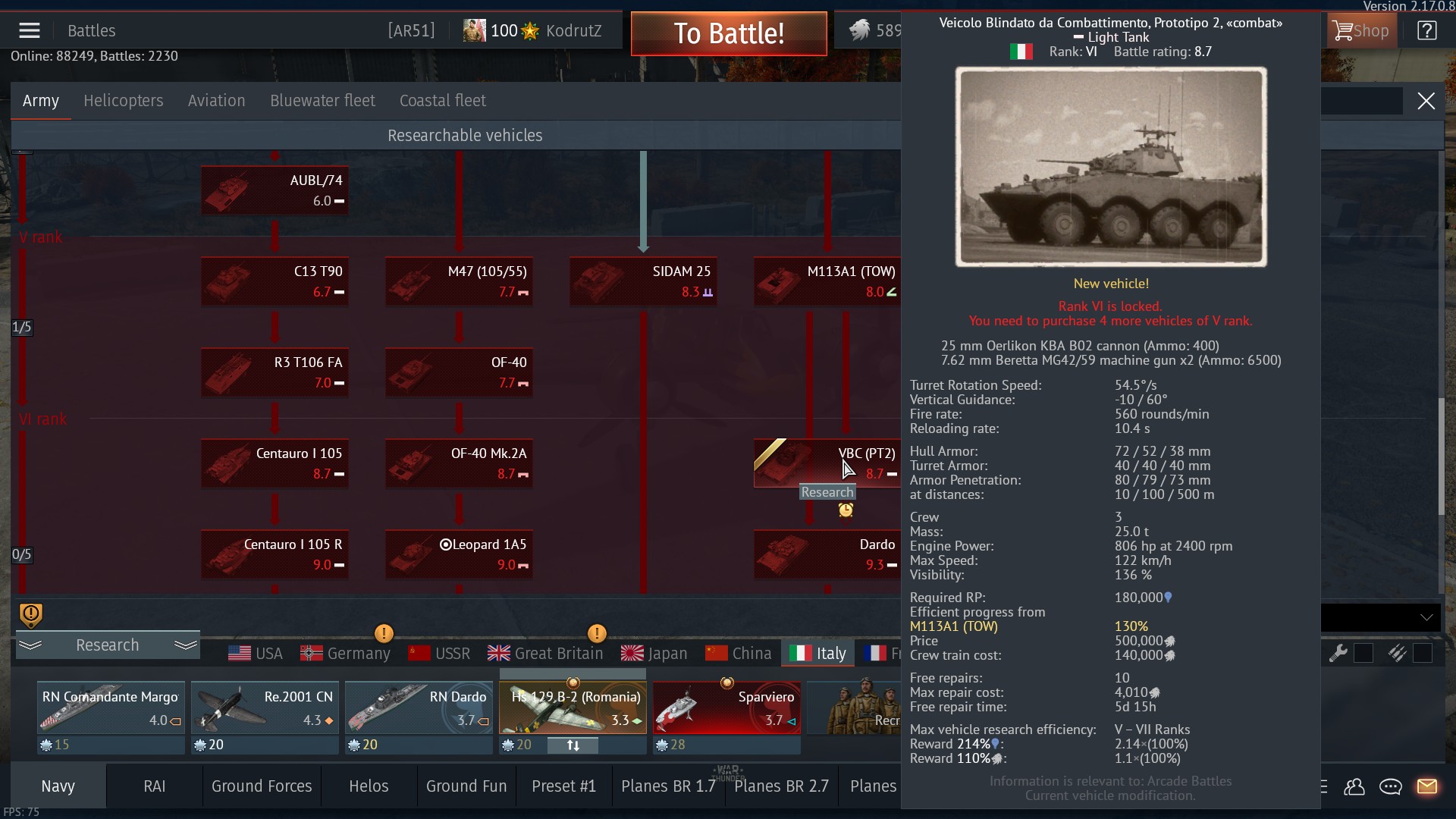Open the KodrutZ player profile avatar
The image size is (1456, 819).
[x=475, y=30]
